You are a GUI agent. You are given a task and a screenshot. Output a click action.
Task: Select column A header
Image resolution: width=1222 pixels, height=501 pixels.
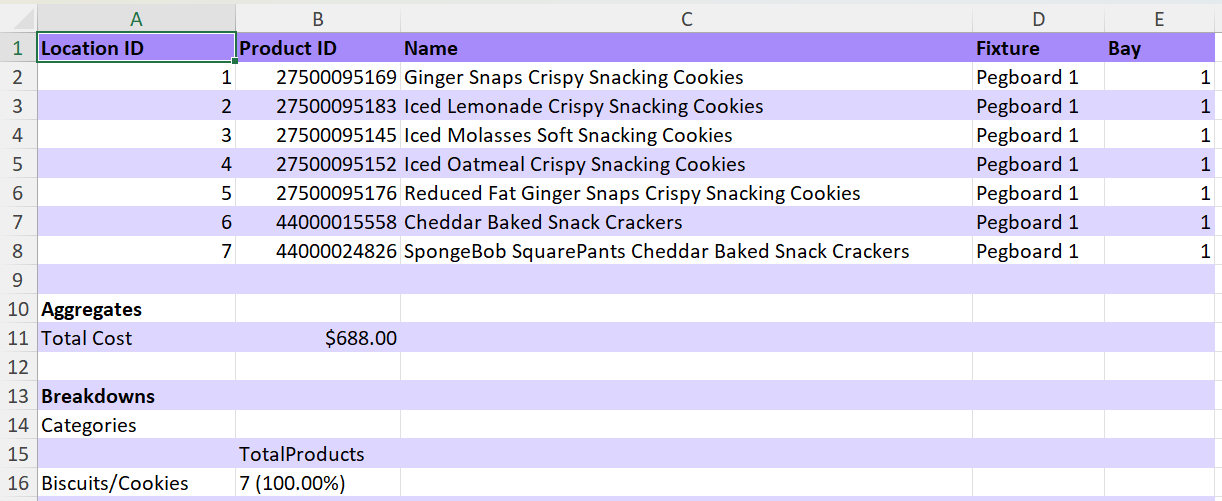136,18
